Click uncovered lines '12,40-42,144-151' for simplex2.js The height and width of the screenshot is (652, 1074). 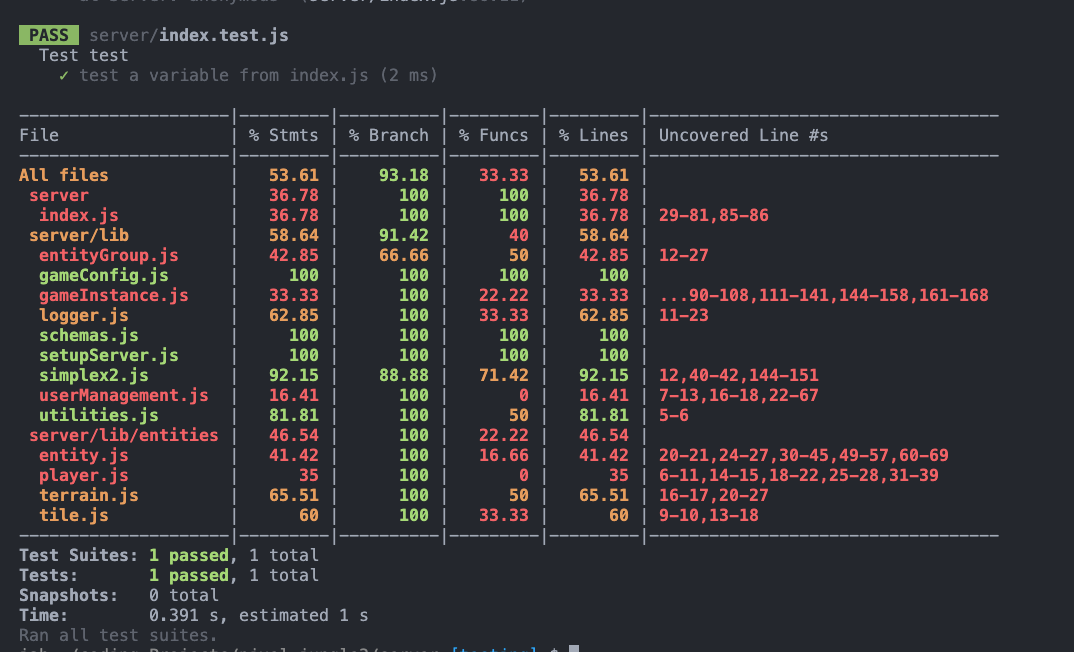[x=738, y=375]
